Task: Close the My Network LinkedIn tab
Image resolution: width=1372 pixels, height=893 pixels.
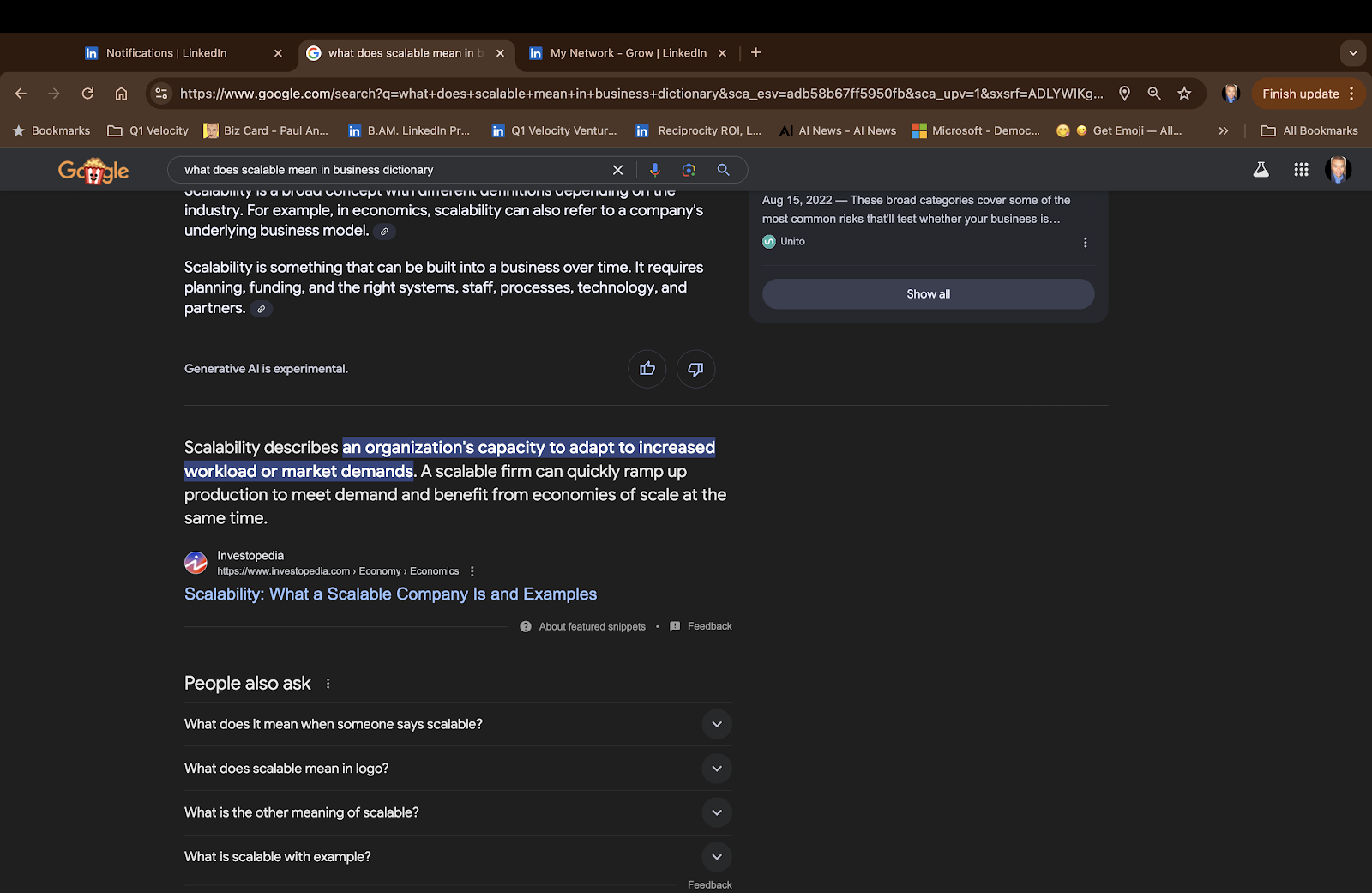Action: (722, 53)
